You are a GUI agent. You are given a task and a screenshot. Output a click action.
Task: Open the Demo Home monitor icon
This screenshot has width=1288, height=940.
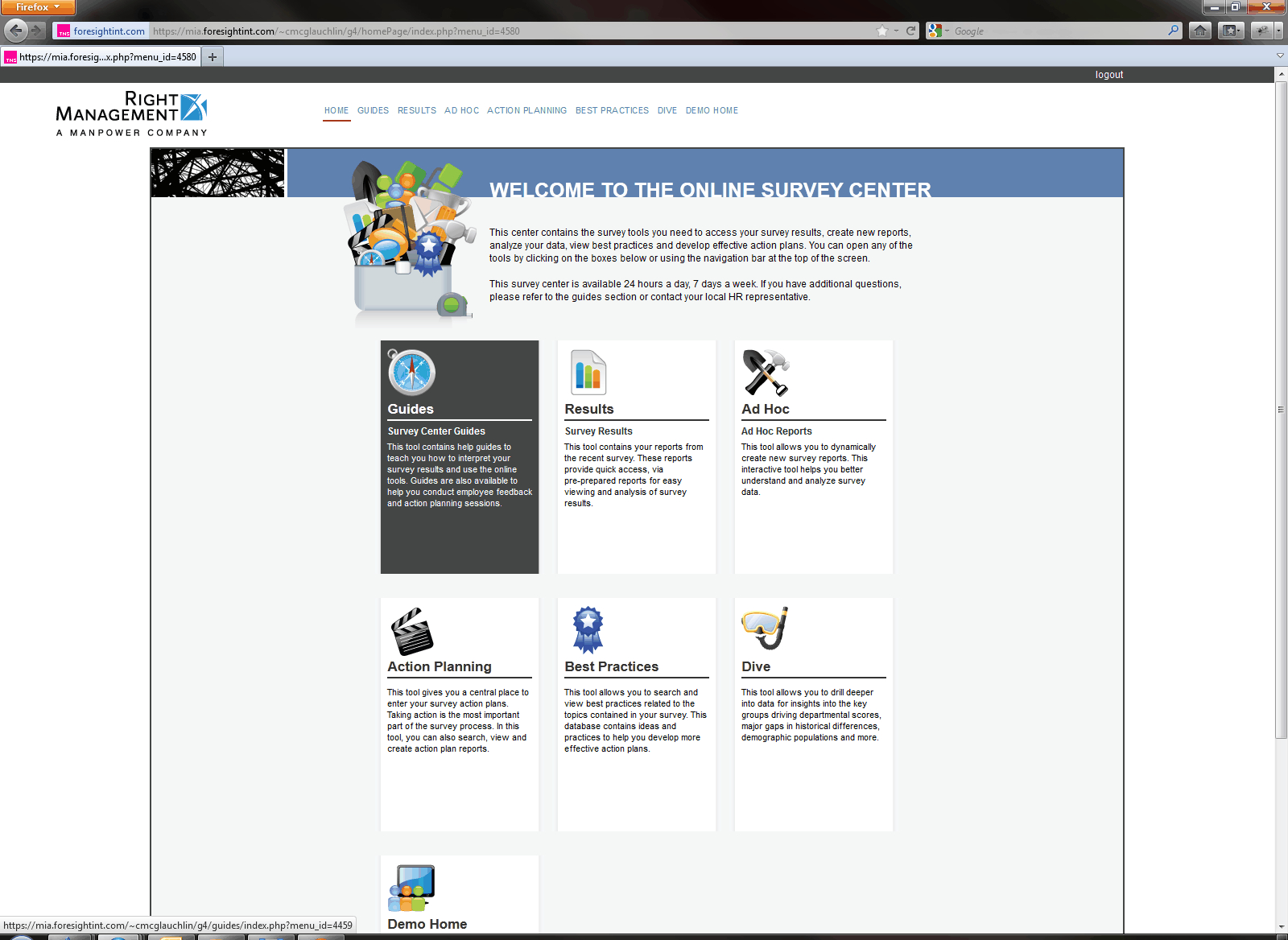[411, 888]
